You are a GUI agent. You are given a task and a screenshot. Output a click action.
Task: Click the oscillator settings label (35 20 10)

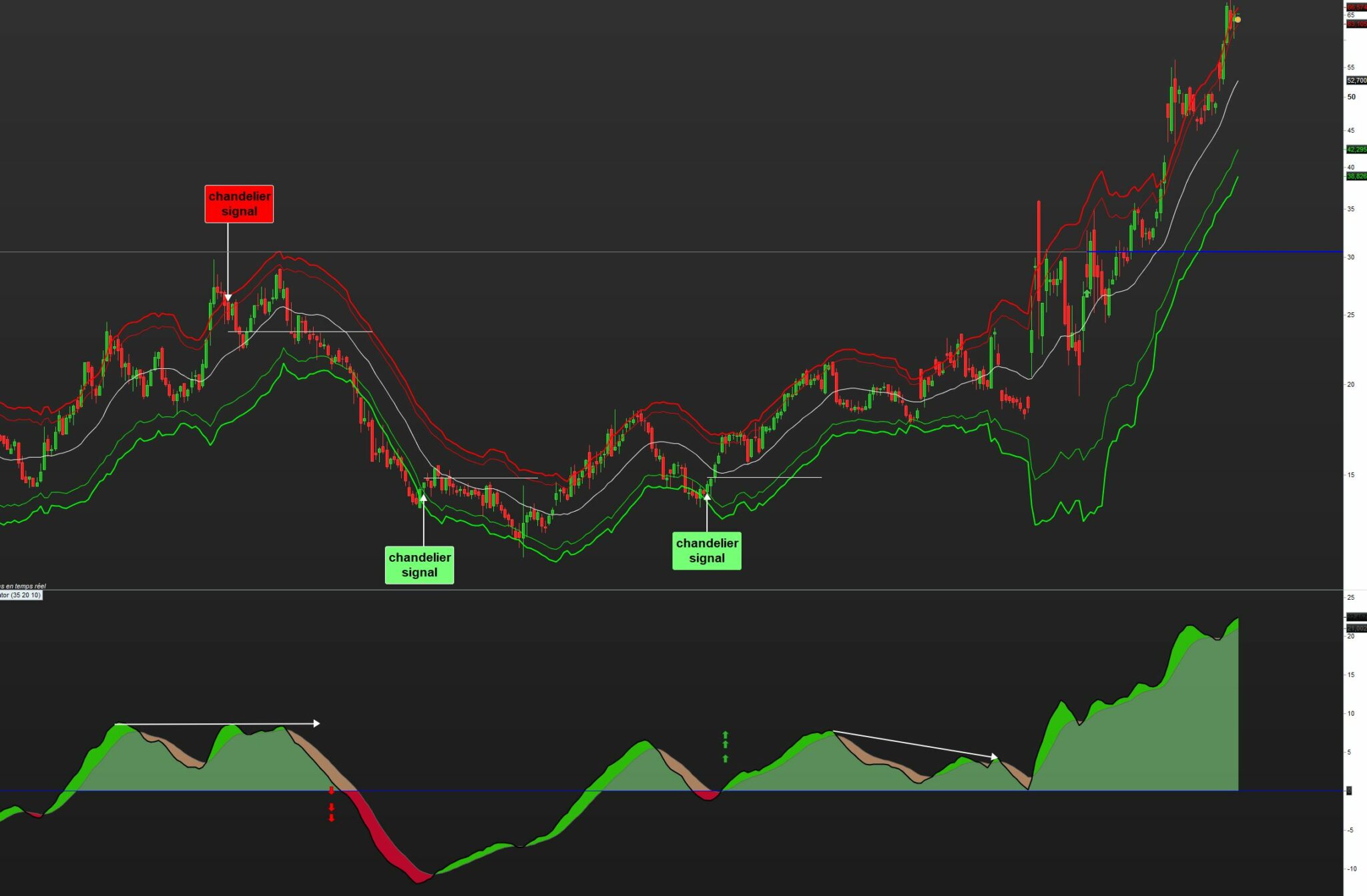[21, 595]
